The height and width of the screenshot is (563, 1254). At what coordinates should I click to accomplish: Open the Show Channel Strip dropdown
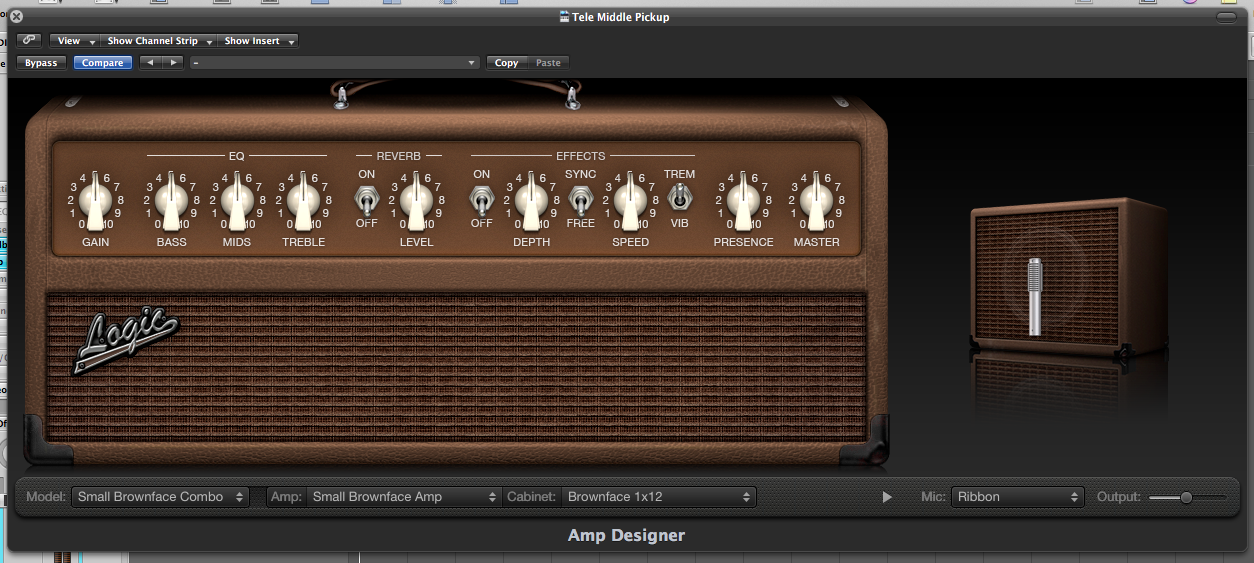pos(159,41)
